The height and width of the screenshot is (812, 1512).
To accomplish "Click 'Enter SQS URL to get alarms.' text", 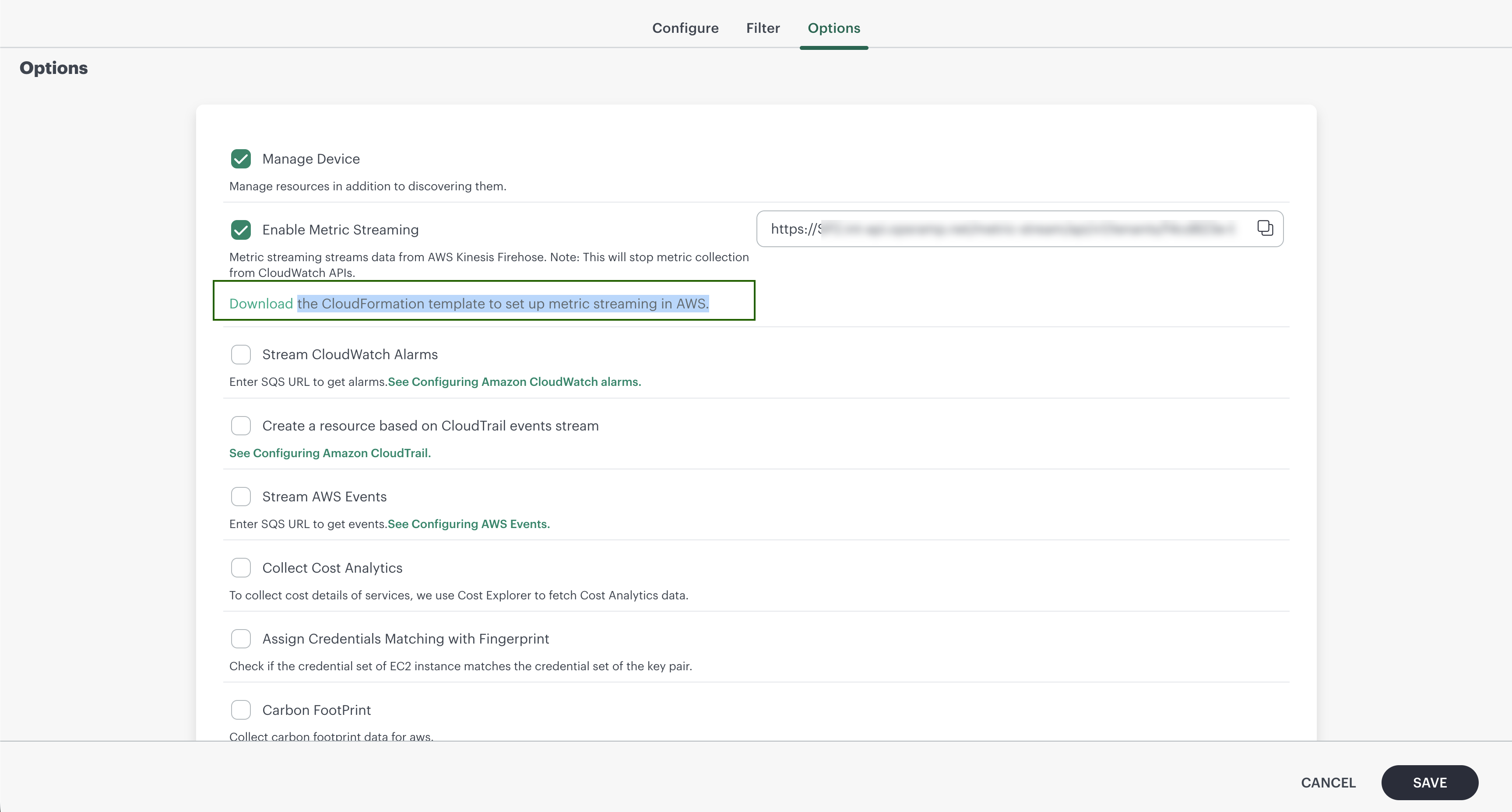I will [x=308, y=382].
